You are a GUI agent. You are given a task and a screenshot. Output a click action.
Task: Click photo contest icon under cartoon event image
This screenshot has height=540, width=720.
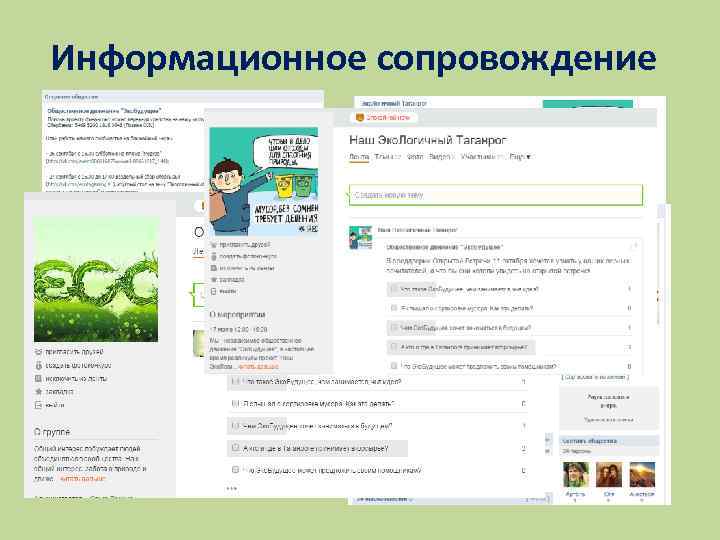point(214,256)
